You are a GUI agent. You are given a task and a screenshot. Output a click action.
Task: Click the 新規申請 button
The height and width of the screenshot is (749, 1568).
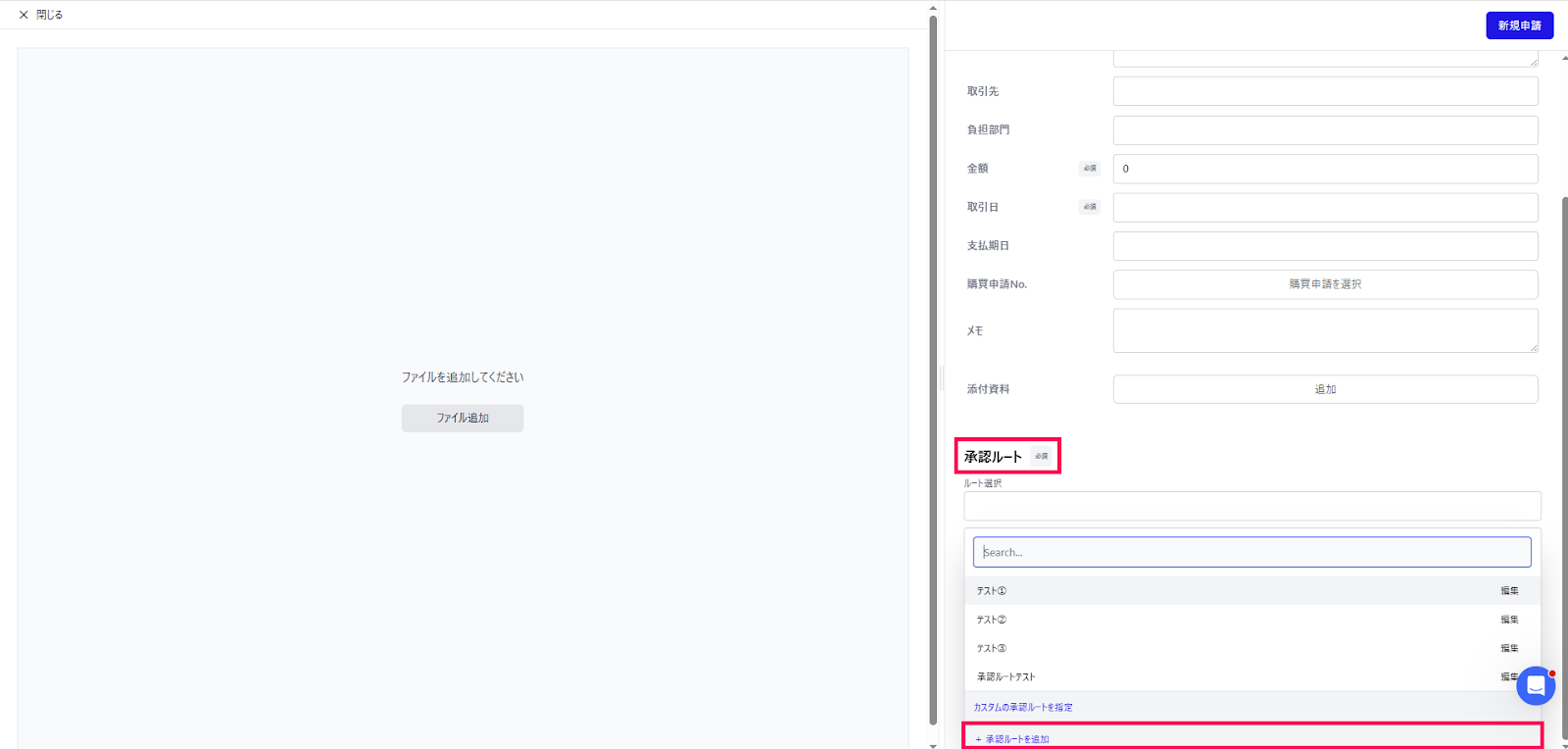(x=1519, y=25)
